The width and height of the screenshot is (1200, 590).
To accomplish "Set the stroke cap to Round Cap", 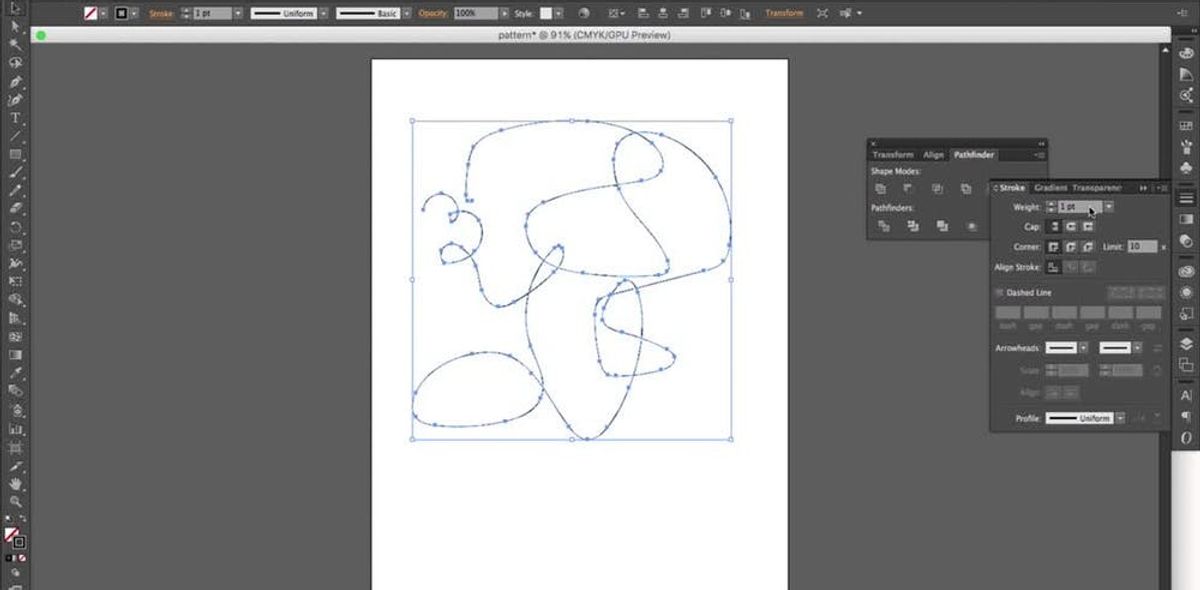I will 1069,227.
